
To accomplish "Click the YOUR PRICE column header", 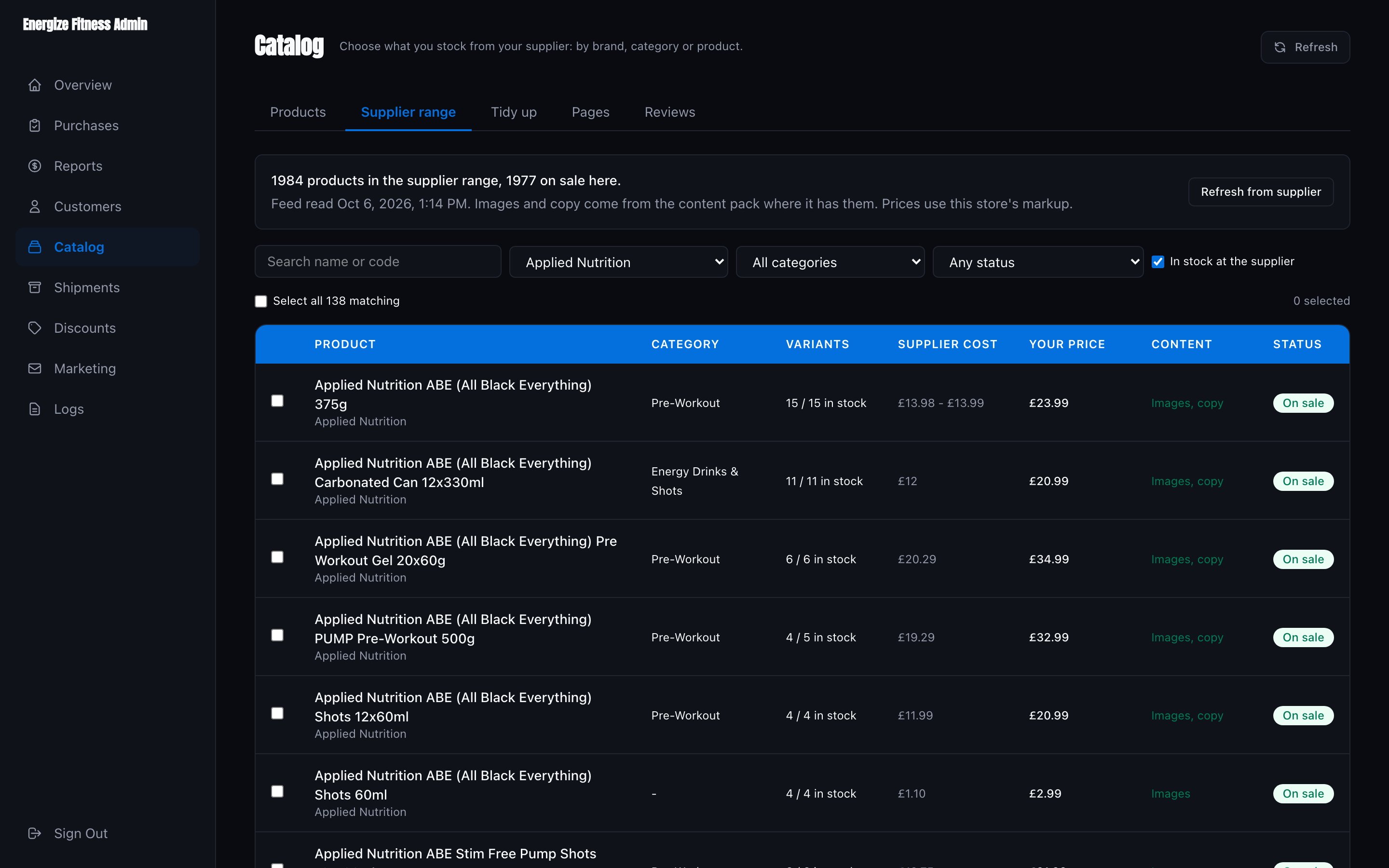I will point(1067,344).
